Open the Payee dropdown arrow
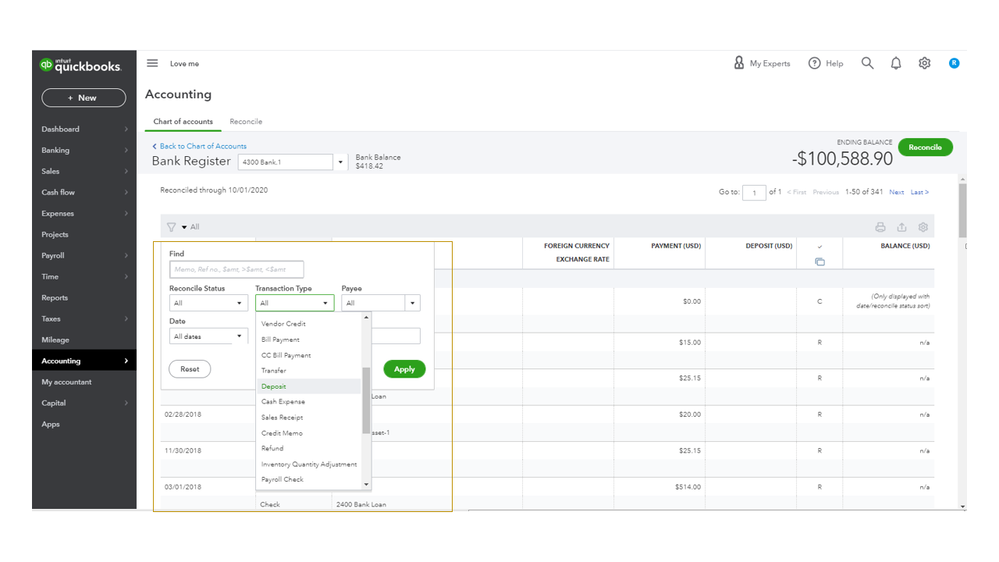 412,303
